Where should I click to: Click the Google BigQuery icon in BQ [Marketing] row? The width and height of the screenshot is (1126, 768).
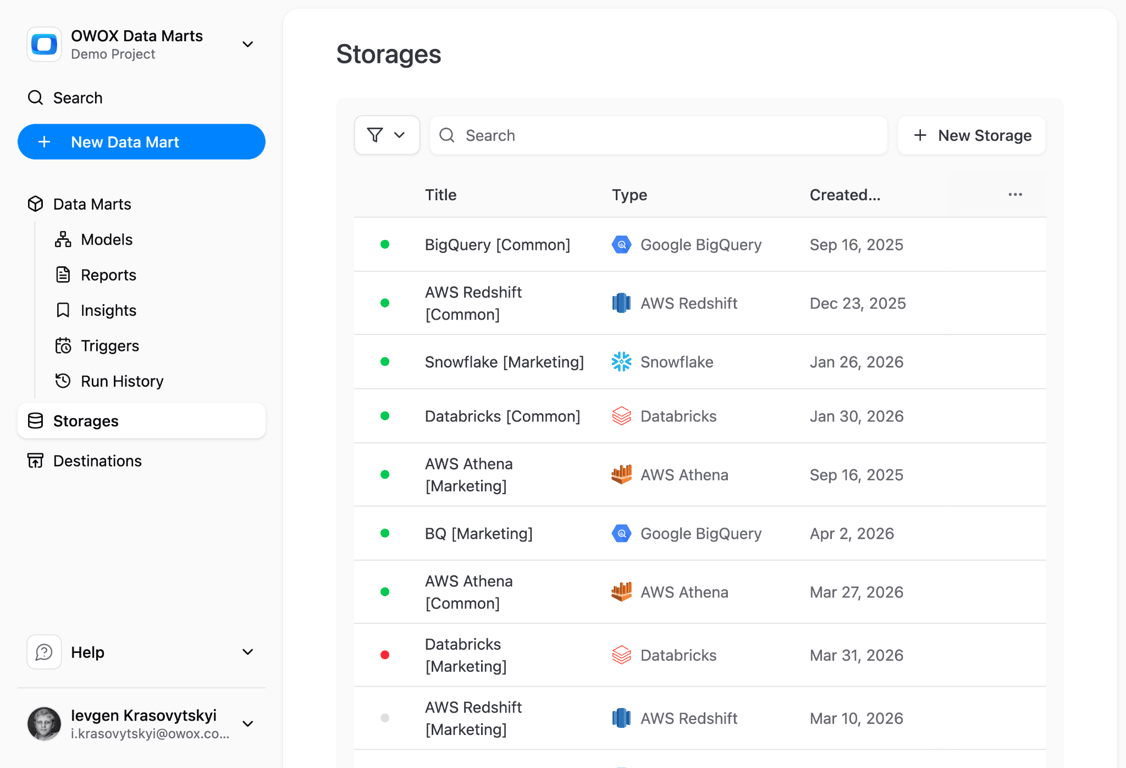pyautogui.click(x=621, y=534)
